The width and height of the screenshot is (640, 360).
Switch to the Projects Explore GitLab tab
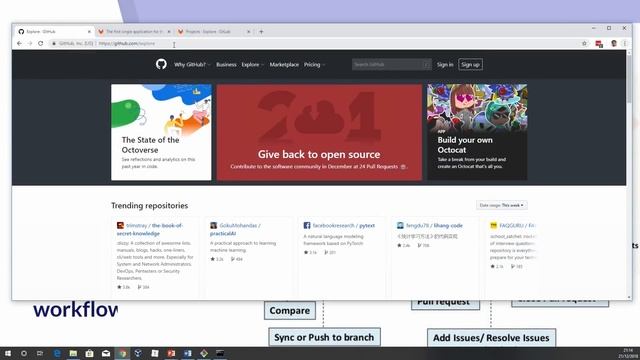tap(214, 31)
